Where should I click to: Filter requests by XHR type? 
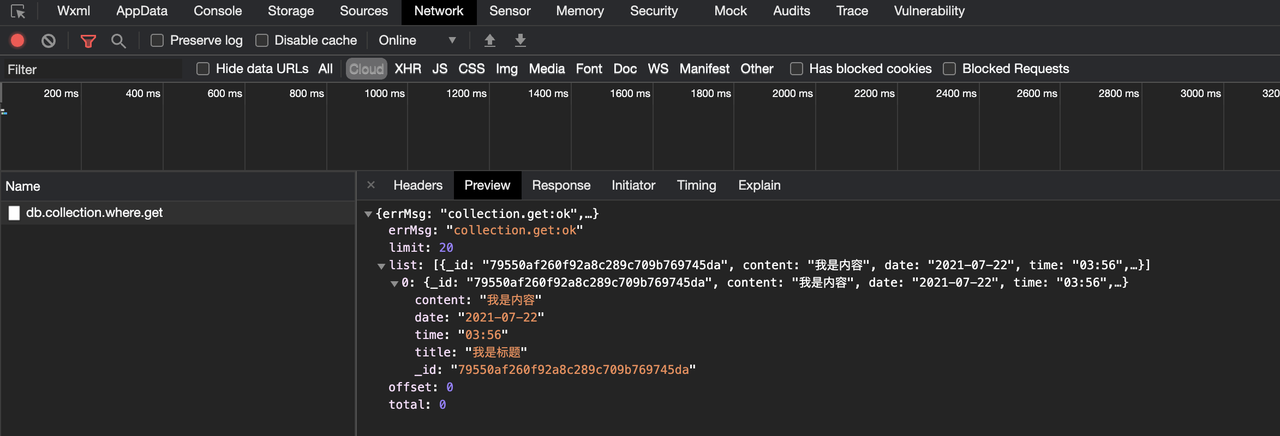click(407, 69)
